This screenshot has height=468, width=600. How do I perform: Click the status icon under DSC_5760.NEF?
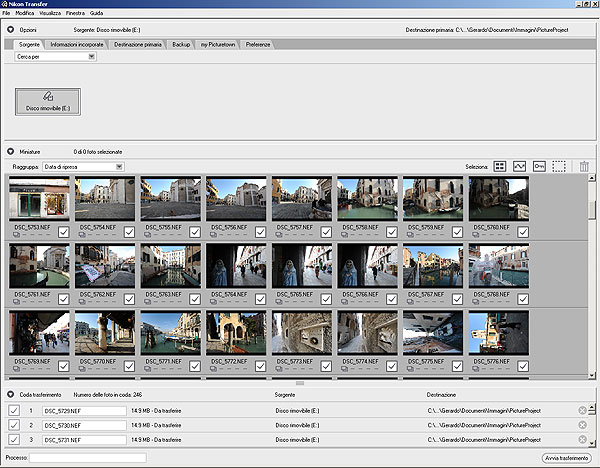[x=476, y=234]
